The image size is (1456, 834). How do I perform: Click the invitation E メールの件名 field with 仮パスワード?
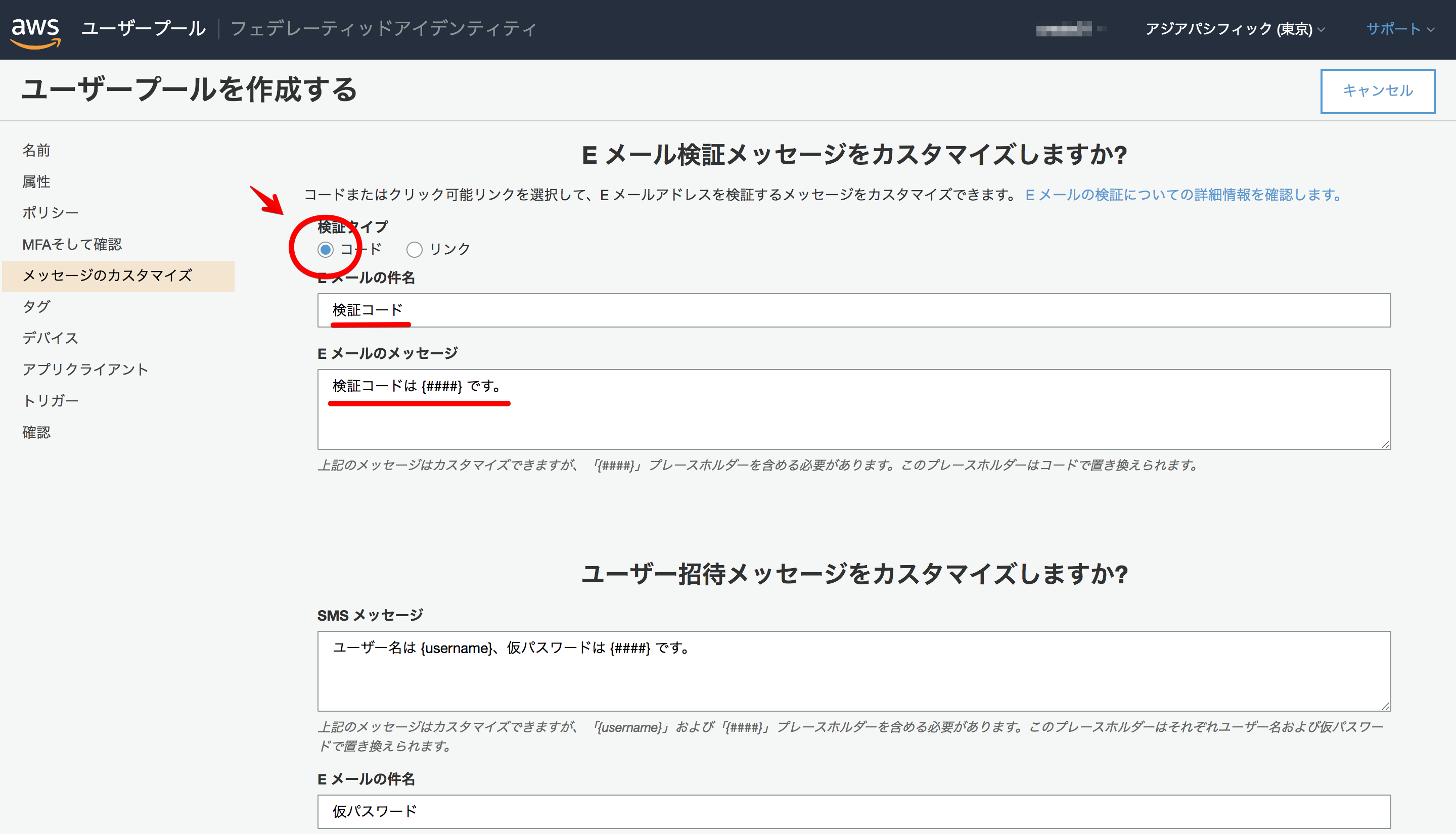pyautogui.click(x=854, y=812)
